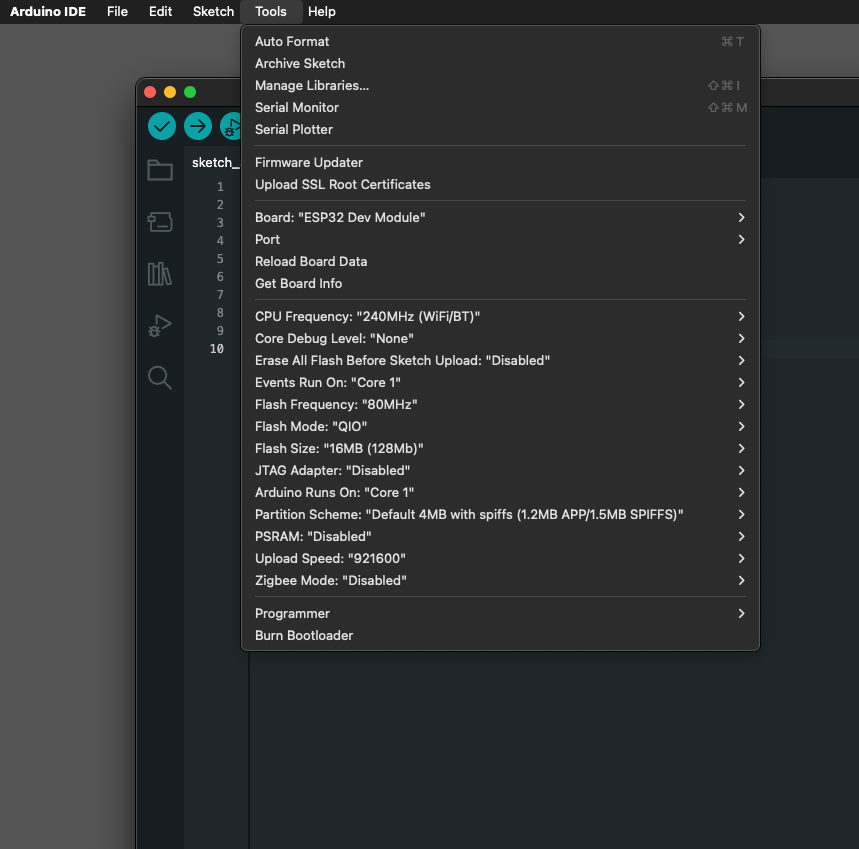Open Manage Libraries...
Image resolution: width=859 pixels, height=849 pixels.
pyautogui.click(x=500, y=85)
